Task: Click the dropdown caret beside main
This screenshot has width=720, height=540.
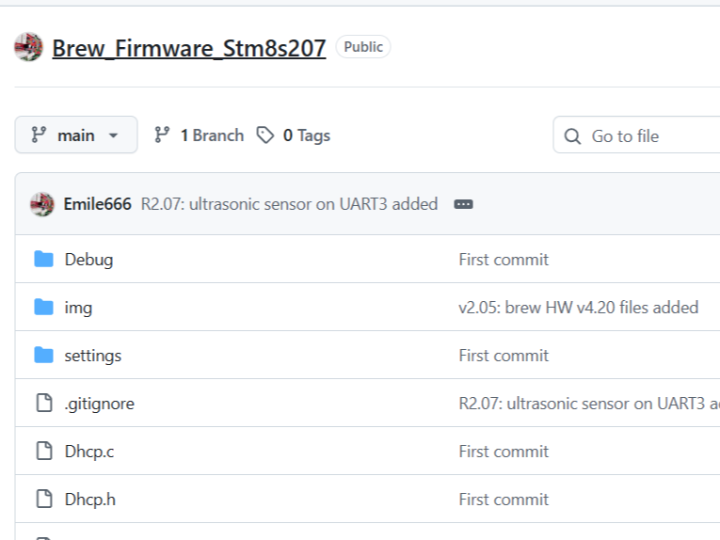Action: [113, 135]
